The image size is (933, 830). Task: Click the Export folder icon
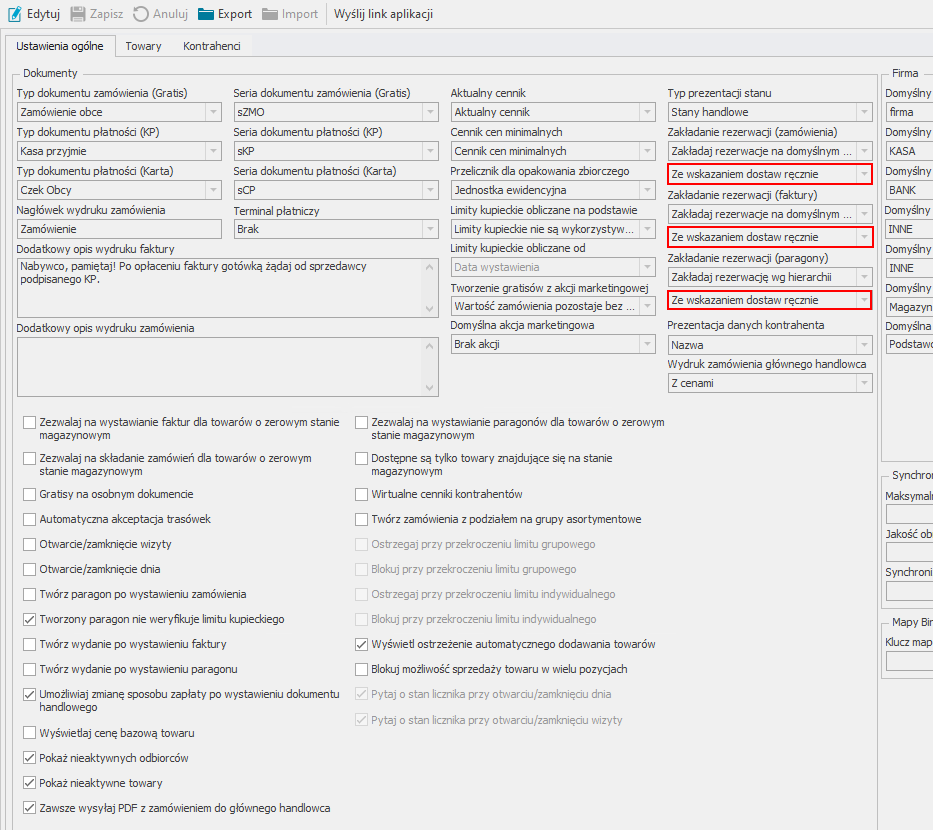206,14
